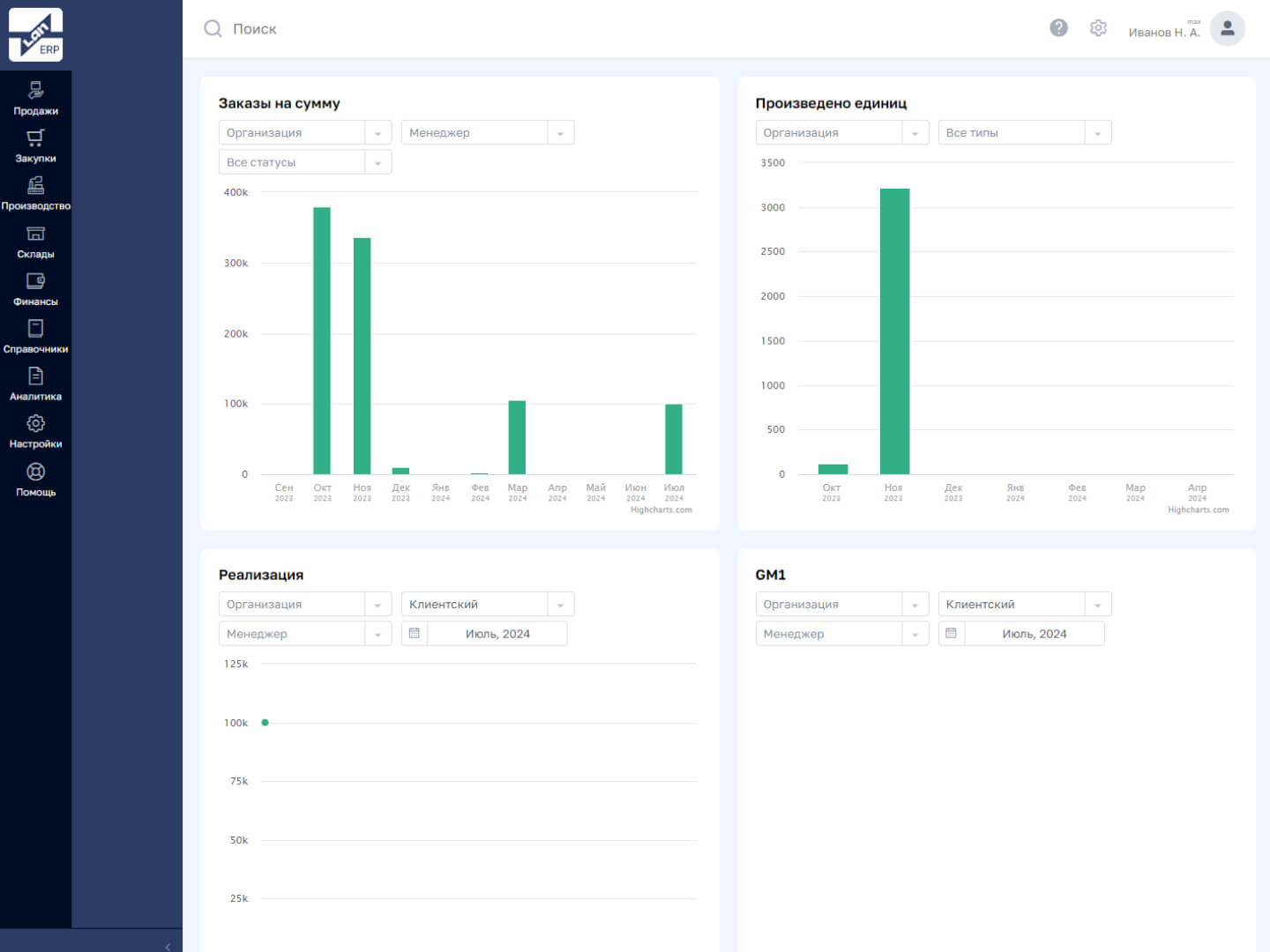Click the Апр 2024 label in Произведено единиц
Screen dimensions: 1270x952
(1197, 492)
